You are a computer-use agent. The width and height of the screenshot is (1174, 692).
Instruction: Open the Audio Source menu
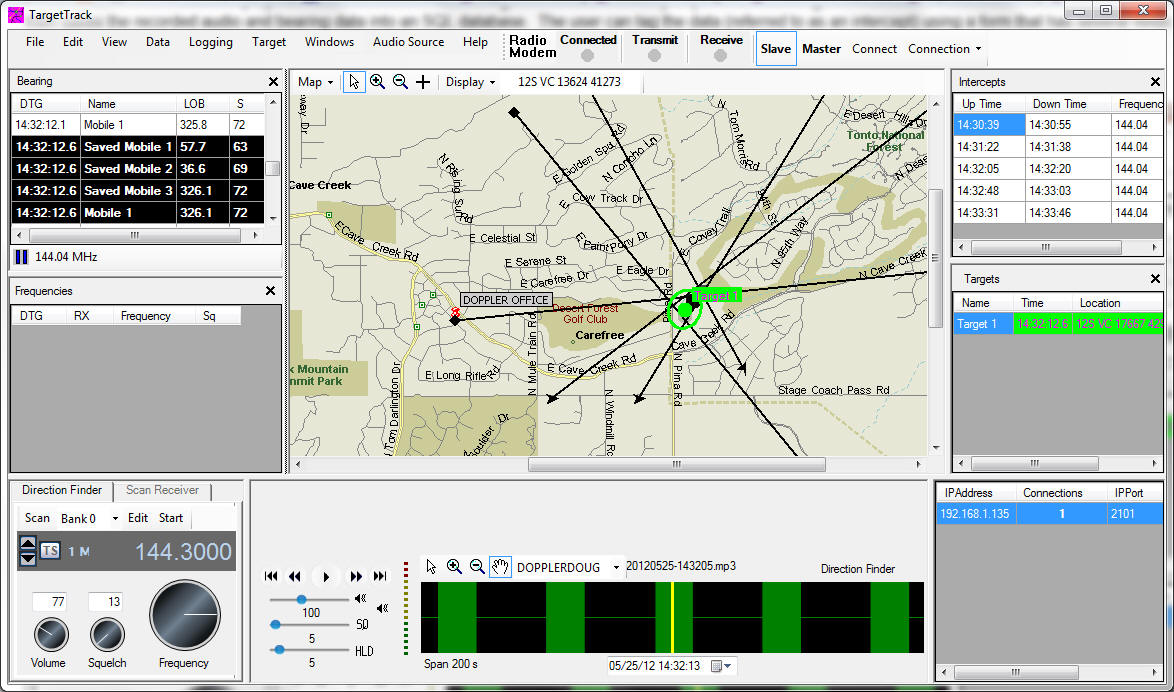(408, 42)
